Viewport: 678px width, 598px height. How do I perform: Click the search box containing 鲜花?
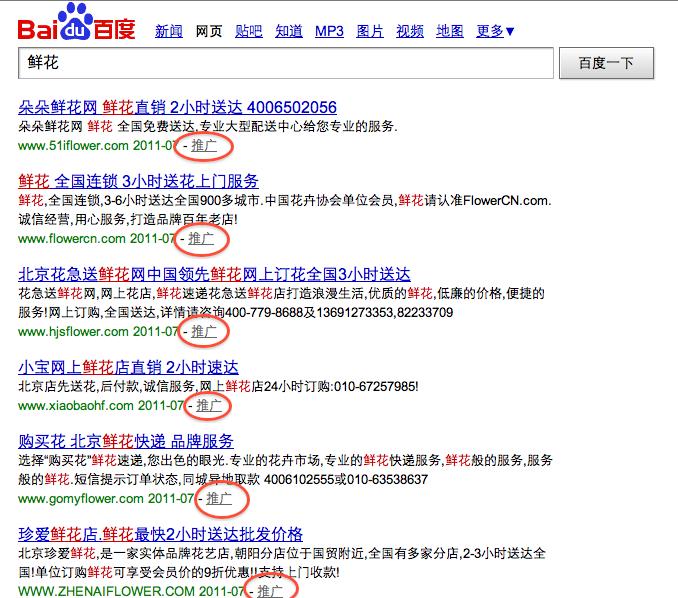[x=285, y=63]
